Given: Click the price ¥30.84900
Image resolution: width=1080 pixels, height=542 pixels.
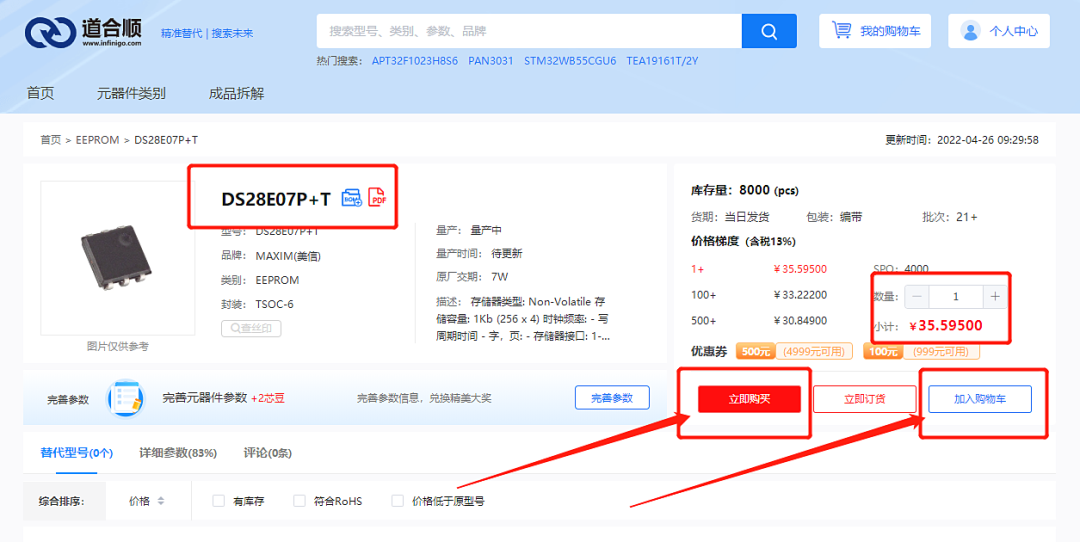Looking at the screenshot, I should pyautogui.click(x=800, y=320).
